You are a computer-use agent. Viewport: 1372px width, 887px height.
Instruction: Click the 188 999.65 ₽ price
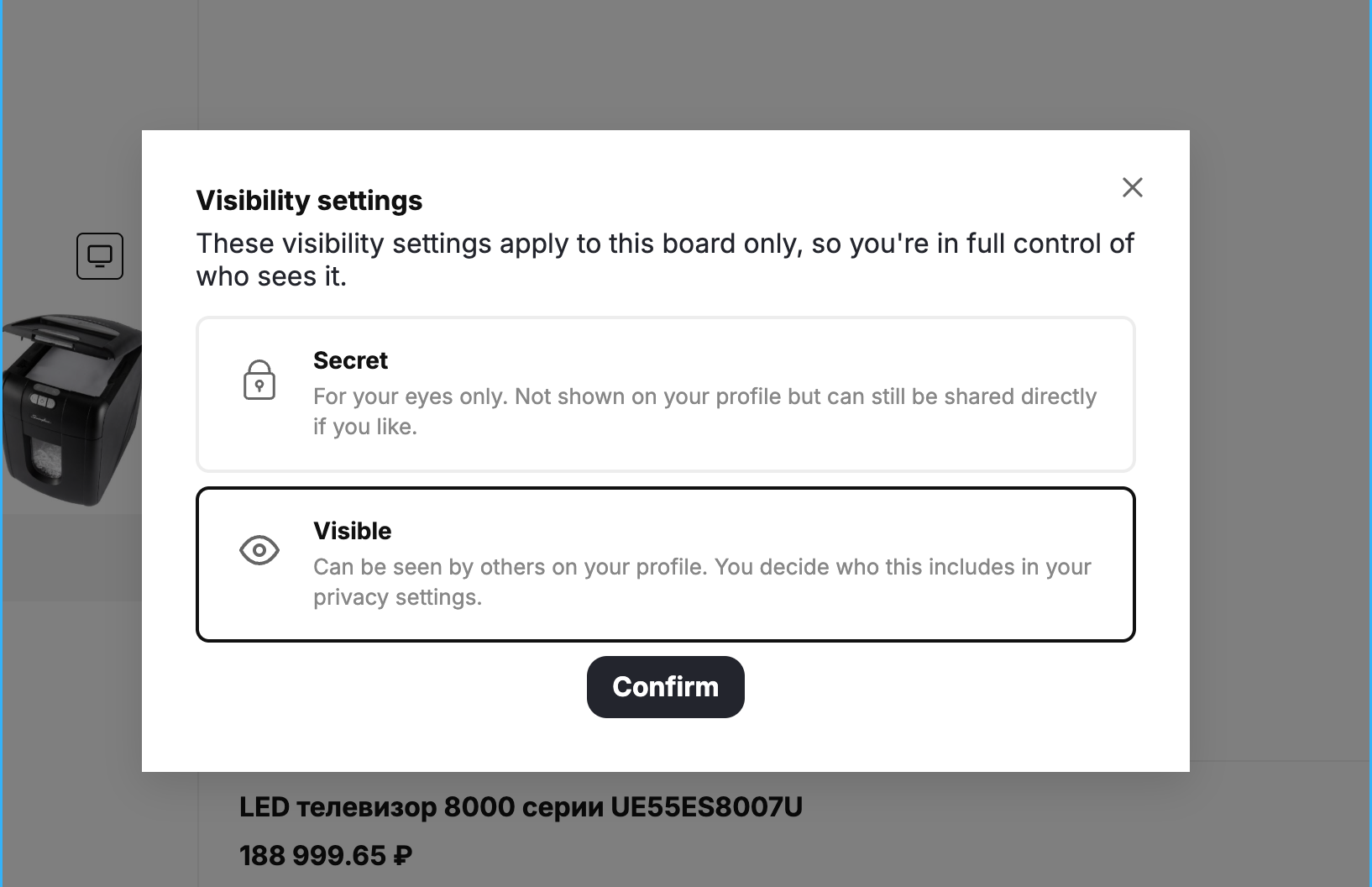pyautogui.click(x=326, y=856)
